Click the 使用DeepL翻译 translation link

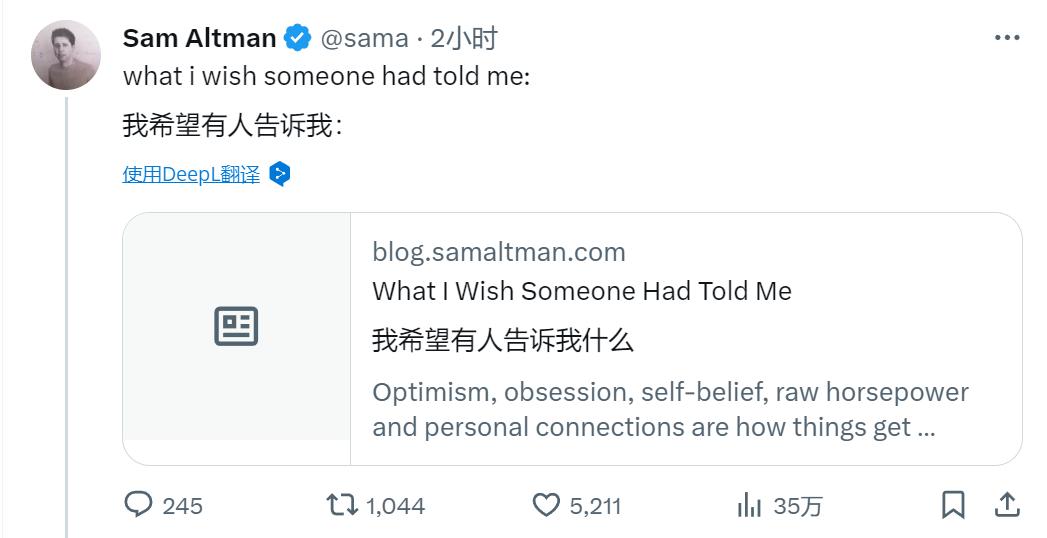(191, 174)
